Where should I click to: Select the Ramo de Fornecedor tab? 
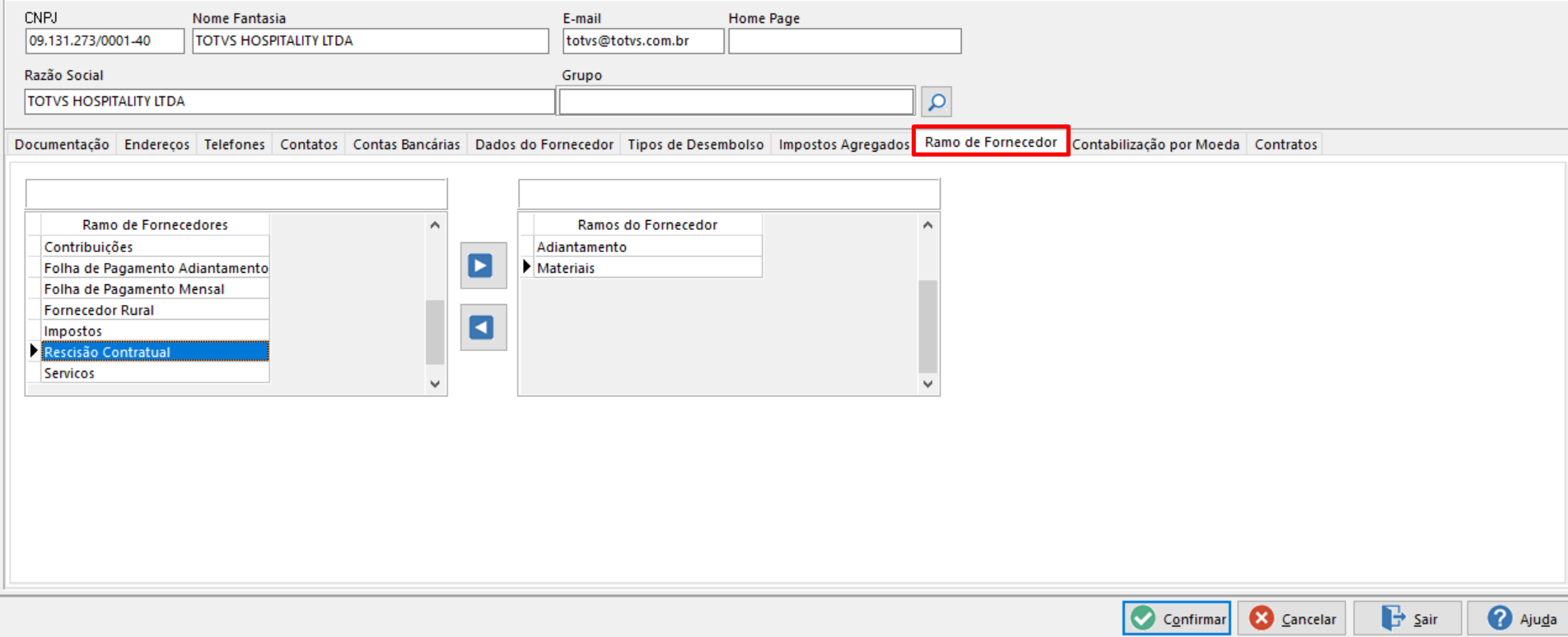click(x=991, y=142)
